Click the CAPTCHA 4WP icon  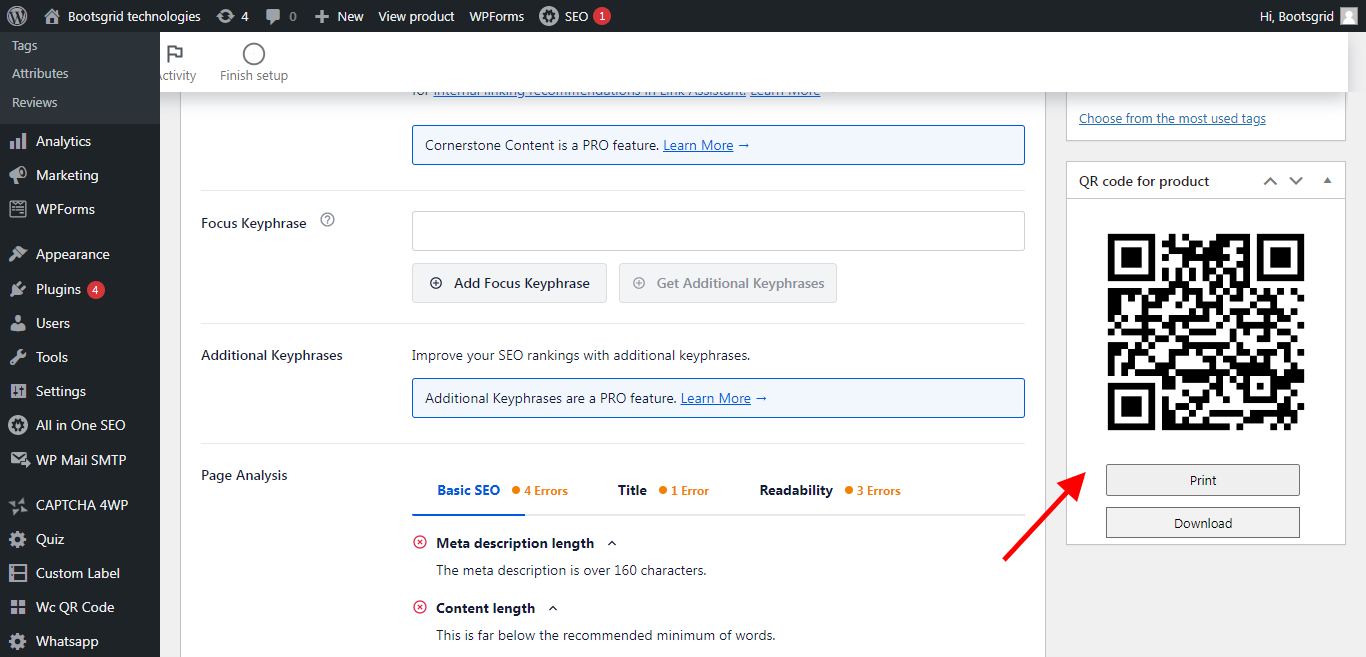[x=18, y=506]
